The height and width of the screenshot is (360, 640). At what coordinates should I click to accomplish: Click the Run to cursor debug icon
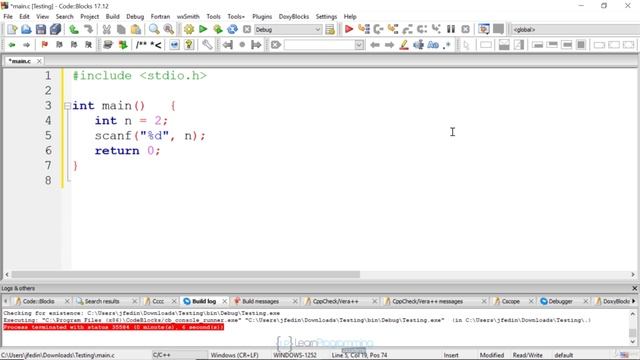tap(364, 29)
